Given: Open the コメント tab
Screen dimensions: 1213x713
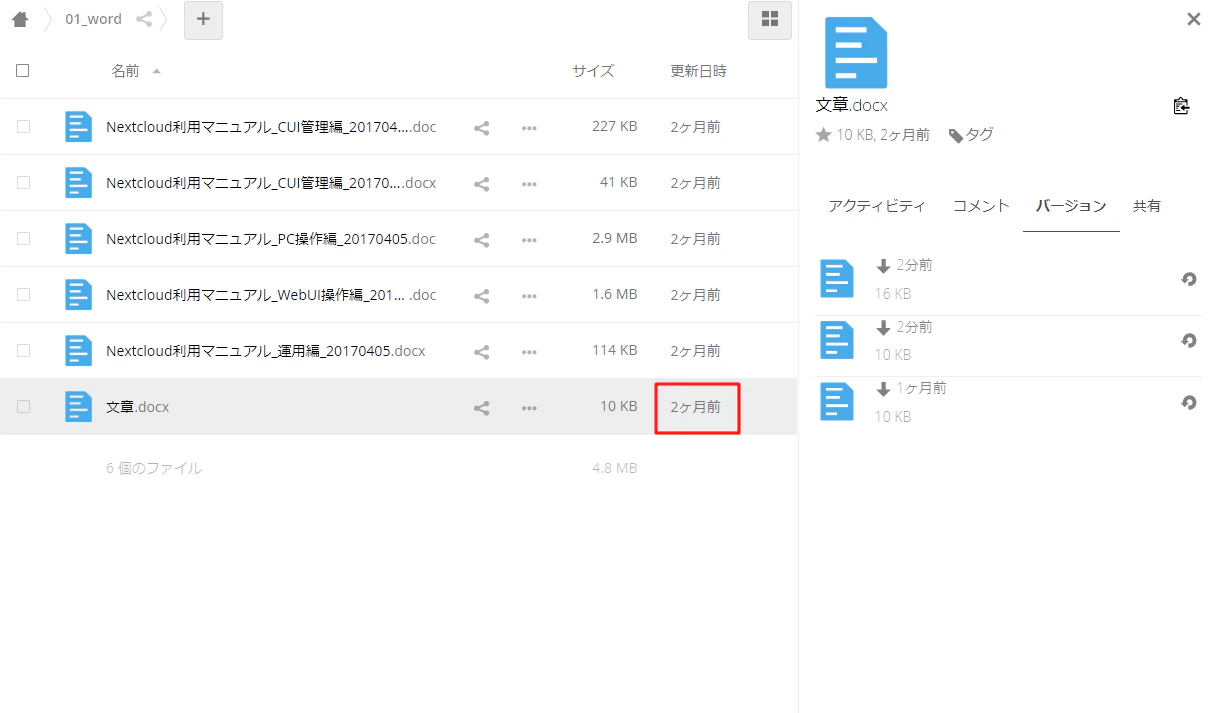Looking at the screenshot, I should tap(981, 206).
